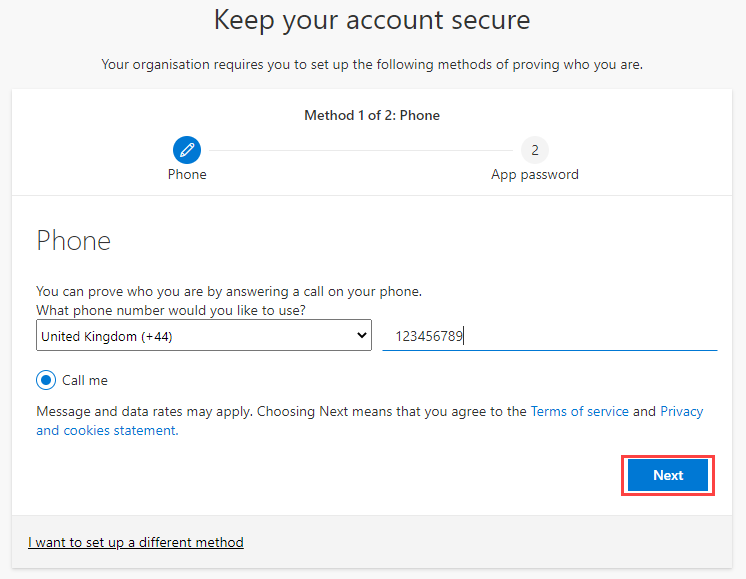
Task: Open the Privacy and cookies statement link
Action: tap(370, 421)
